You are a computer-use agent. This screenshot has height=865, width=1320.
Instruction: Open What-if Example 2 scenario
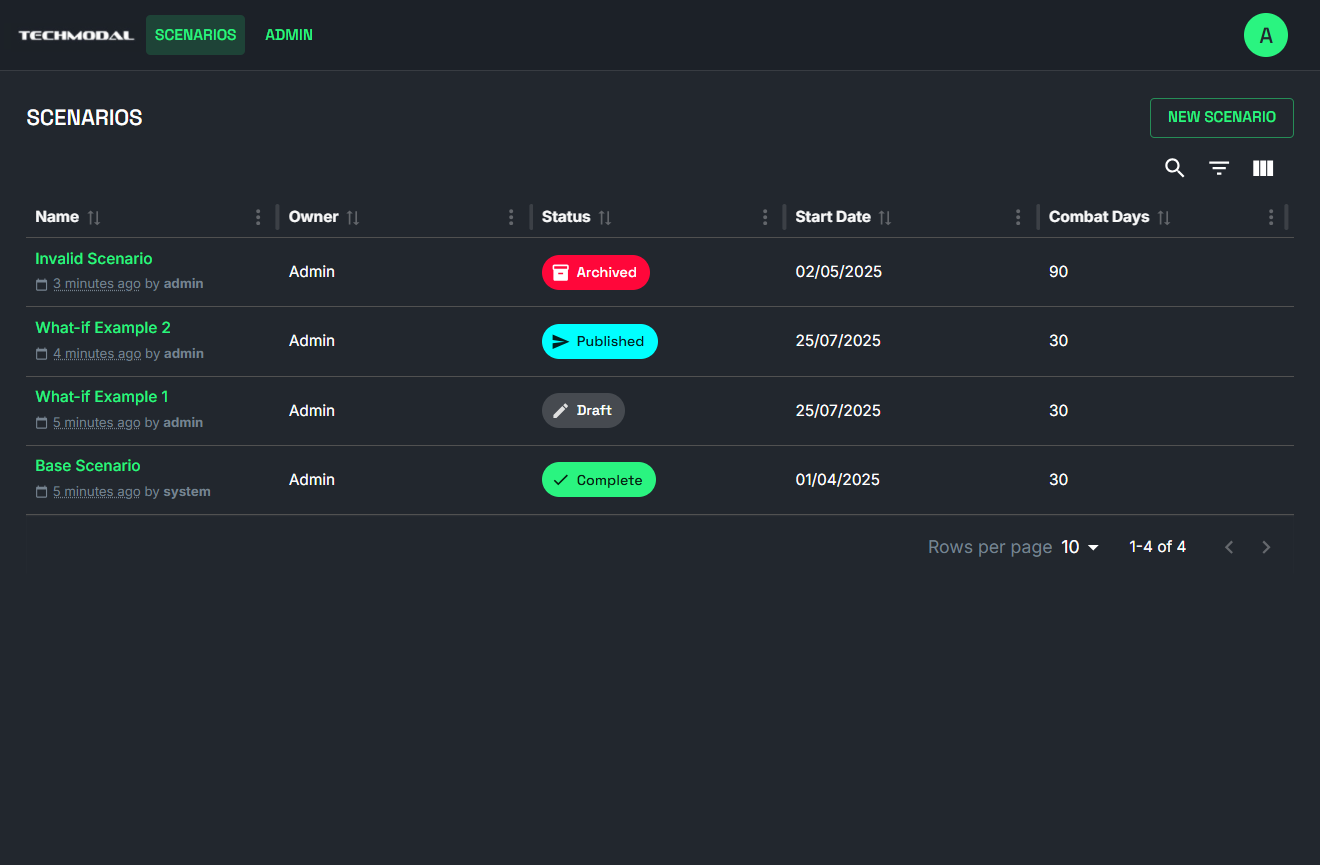[103, 328]
